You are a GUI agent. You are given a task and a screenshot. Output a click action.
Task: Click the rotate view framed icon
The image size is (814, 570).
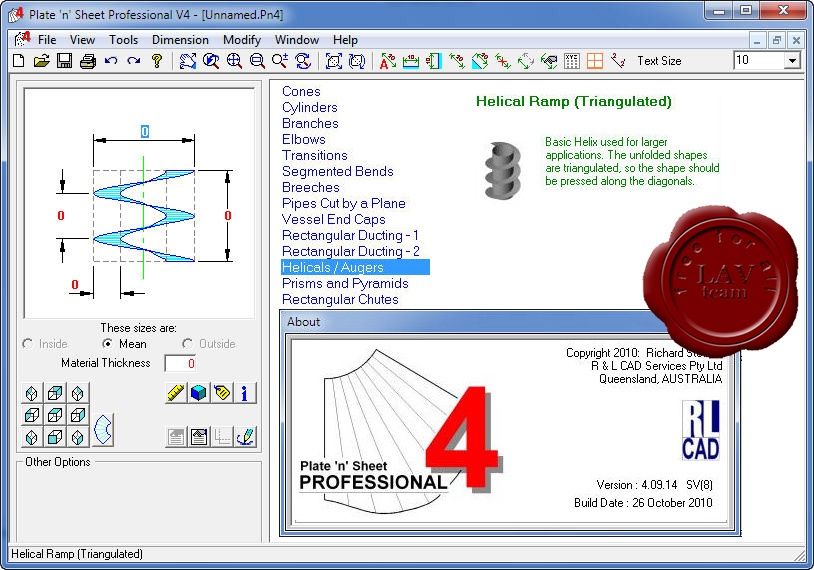tap(357, 61)
